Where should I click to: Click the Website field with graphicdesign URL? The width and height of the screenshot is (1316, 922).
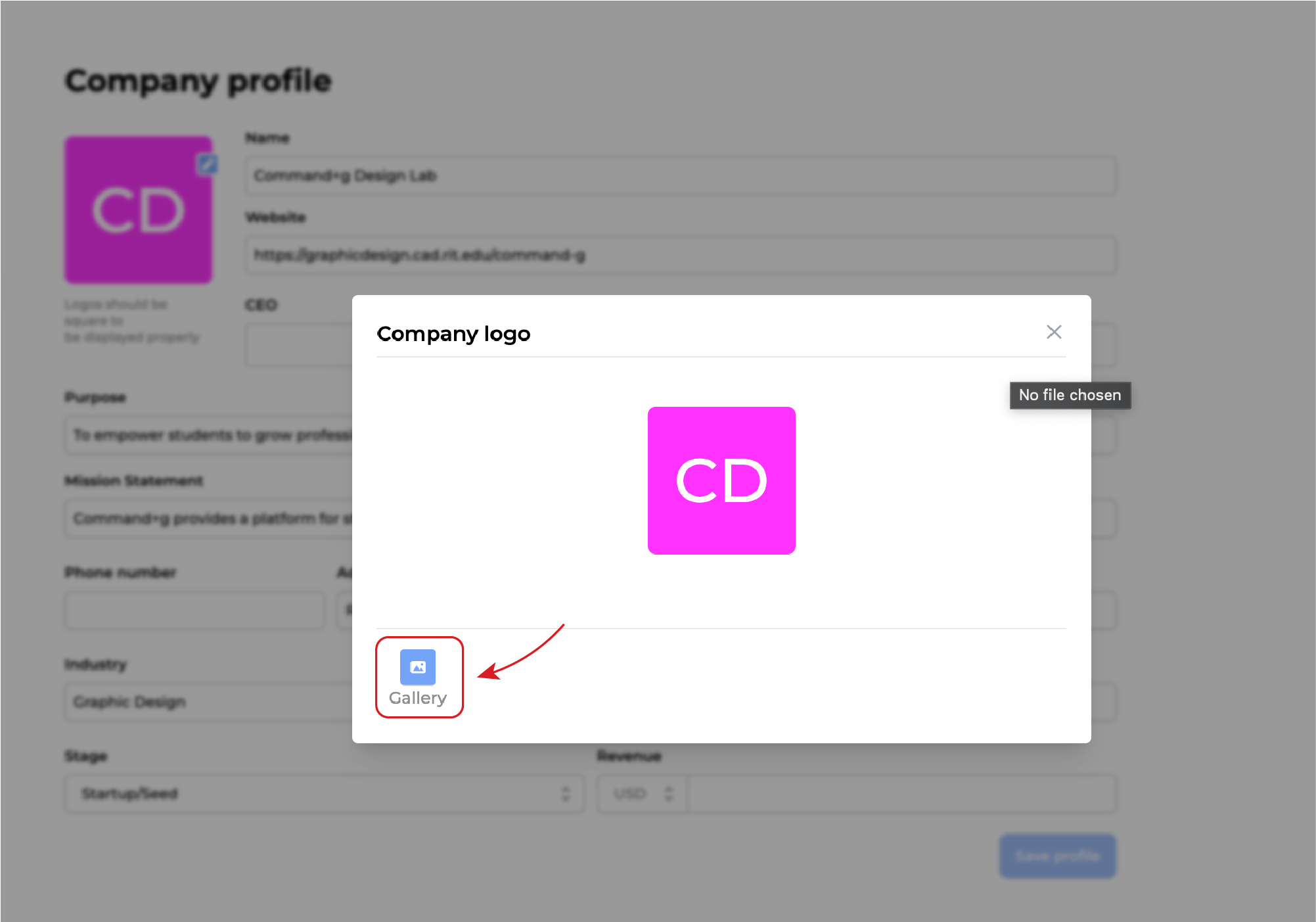680,255
